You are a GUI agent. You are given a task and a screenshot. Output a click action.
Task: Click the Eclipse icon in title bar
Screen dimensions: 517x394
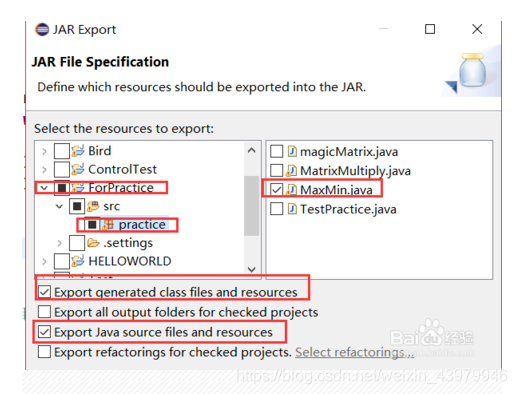pos(42,29)
